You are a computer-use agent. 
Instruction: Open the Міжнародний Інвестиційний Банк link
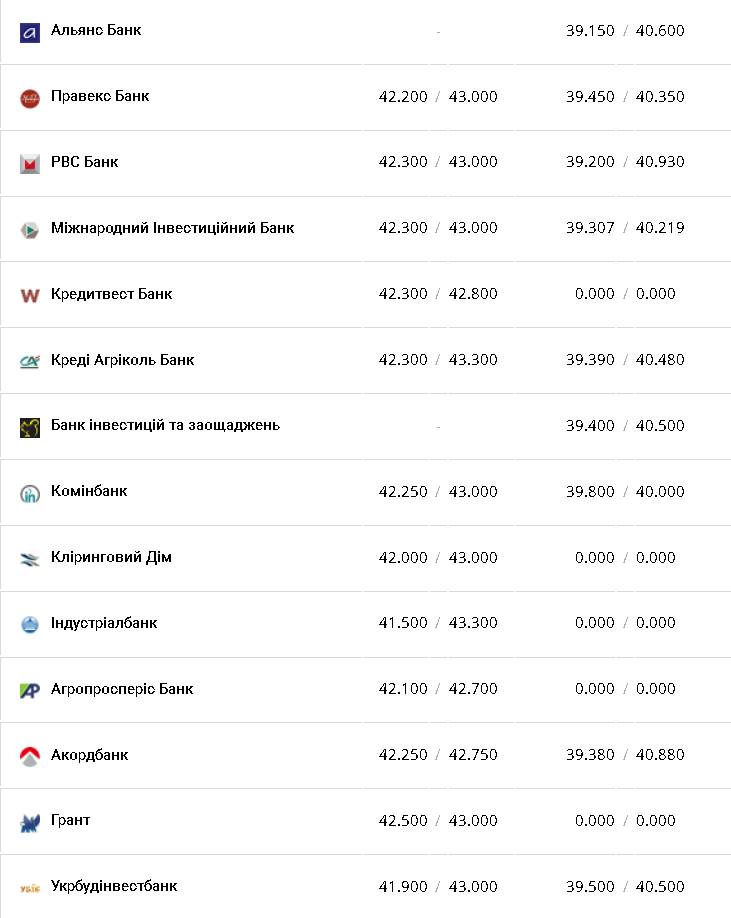[172, 228]
